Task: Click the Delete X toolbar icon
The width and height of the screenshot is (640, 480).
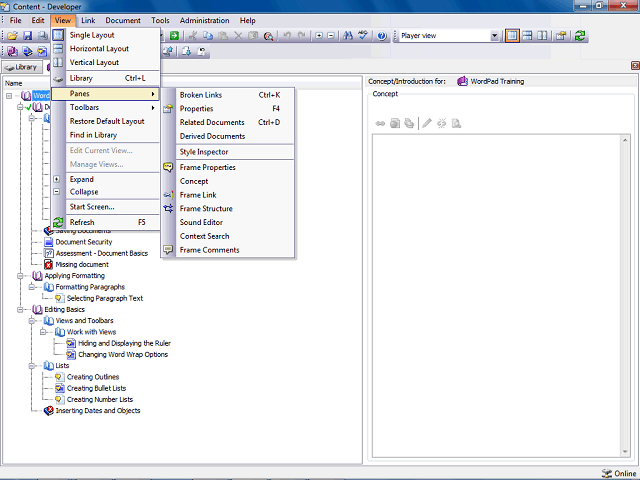Action: pyautogui.click(x=238, y=36)
